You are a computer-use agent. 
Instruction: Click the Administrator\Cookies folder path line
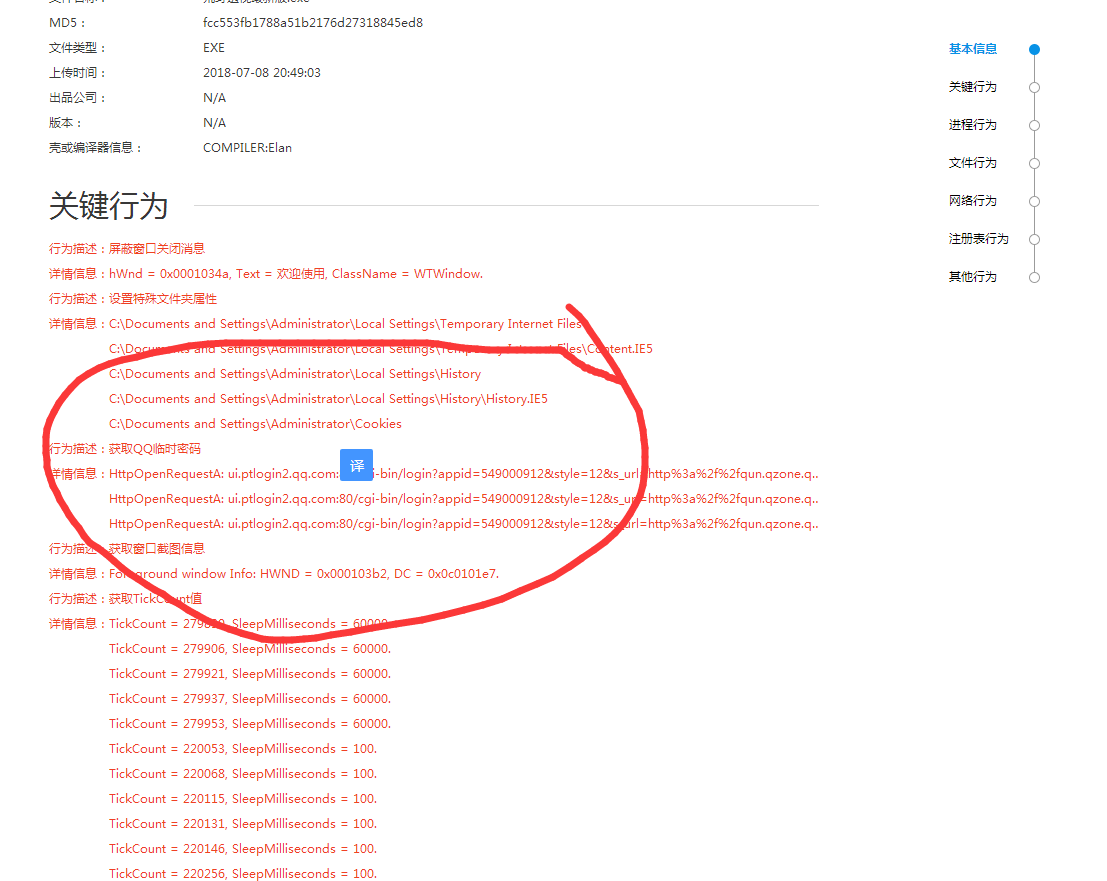255,424
